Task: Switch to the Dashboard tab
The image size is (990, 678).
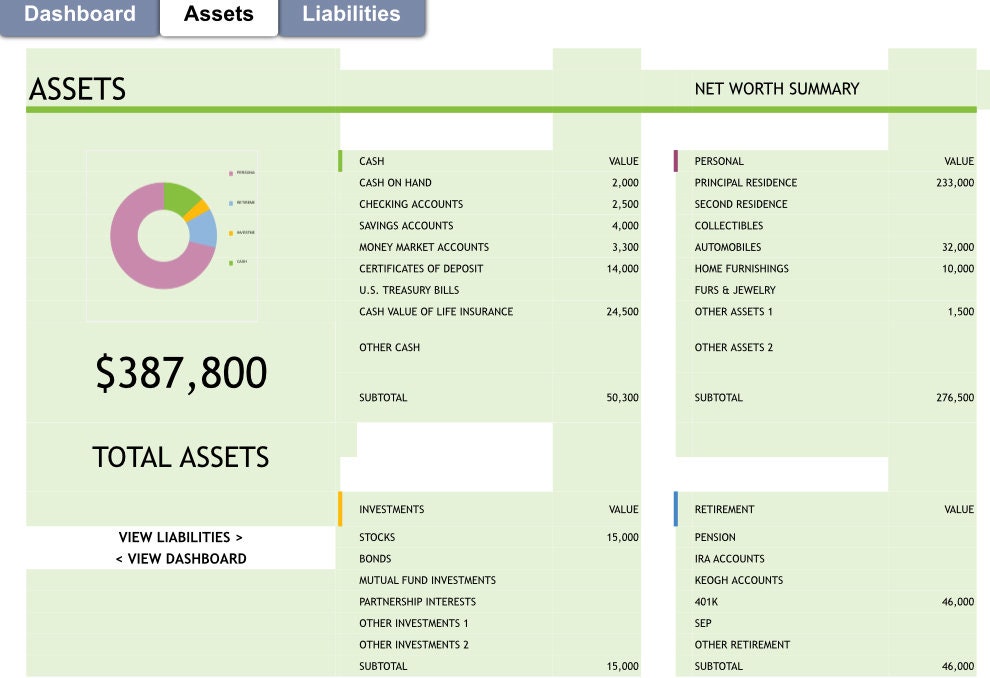Action: point(80,14)
